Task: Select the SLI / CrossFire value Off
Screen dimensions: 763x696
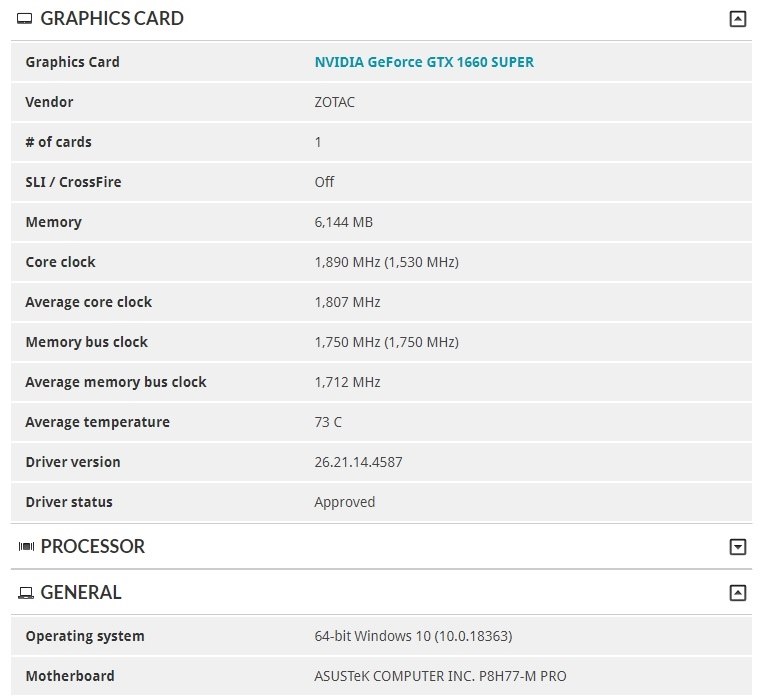Action: 324,182
